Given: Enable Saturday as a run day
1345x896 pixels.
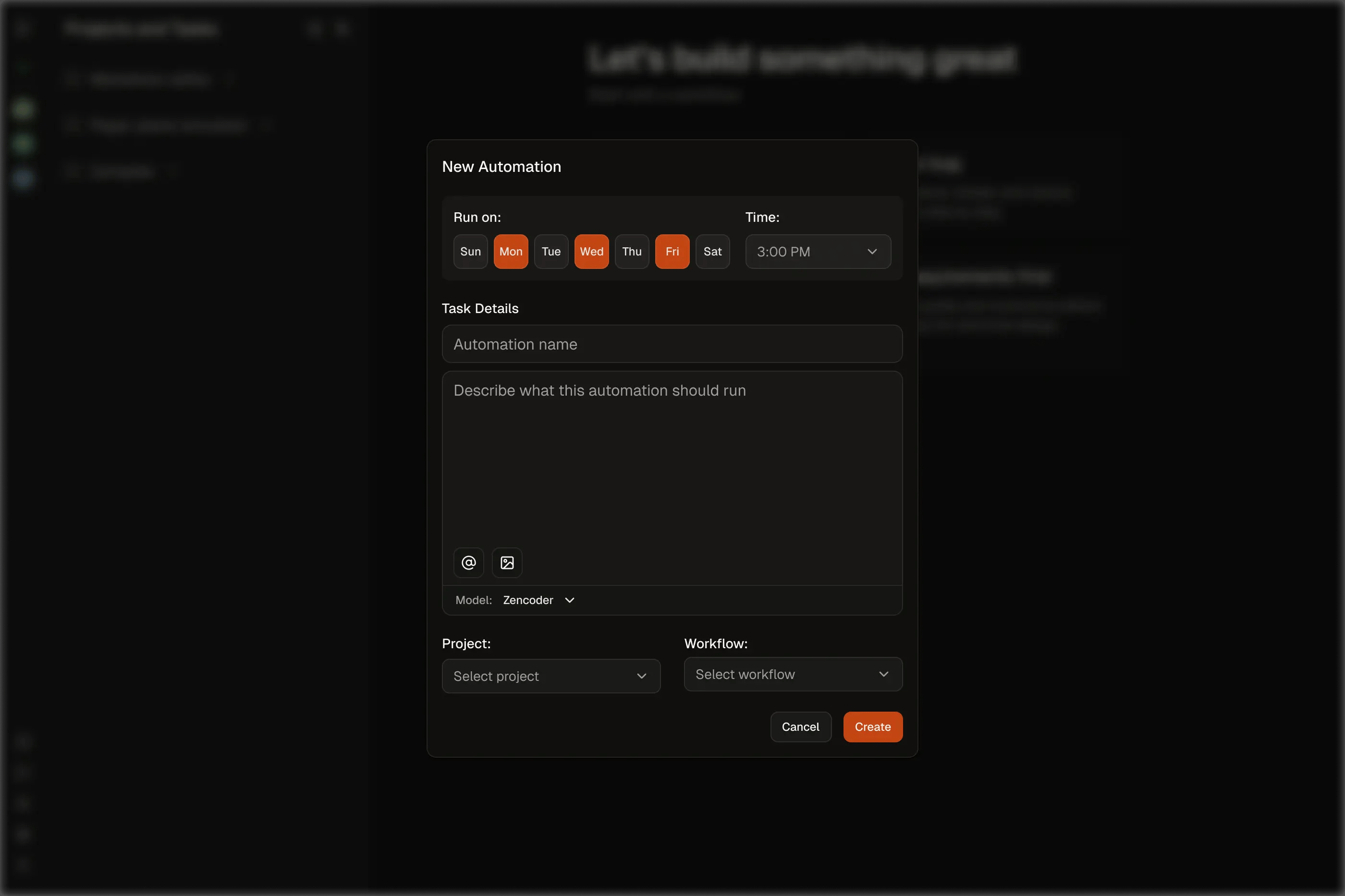Looking at the screenshot, I should tap(712, 252).
